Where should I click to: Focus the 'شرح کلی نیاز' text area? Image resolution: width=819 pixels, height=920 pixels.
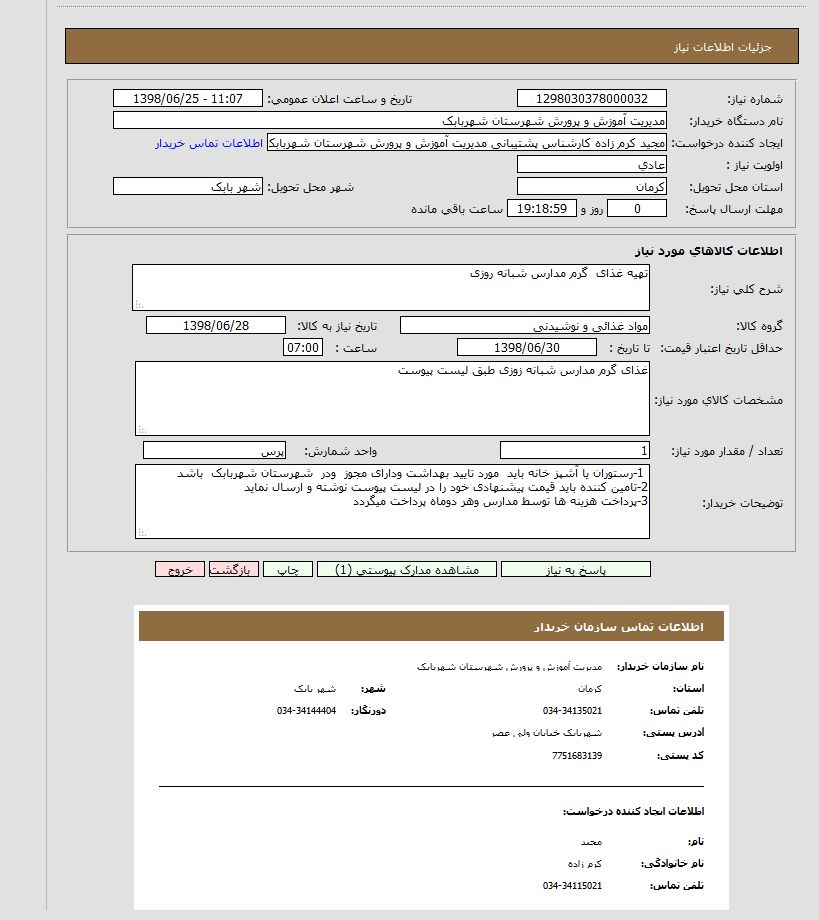click(x=391, y=287)
